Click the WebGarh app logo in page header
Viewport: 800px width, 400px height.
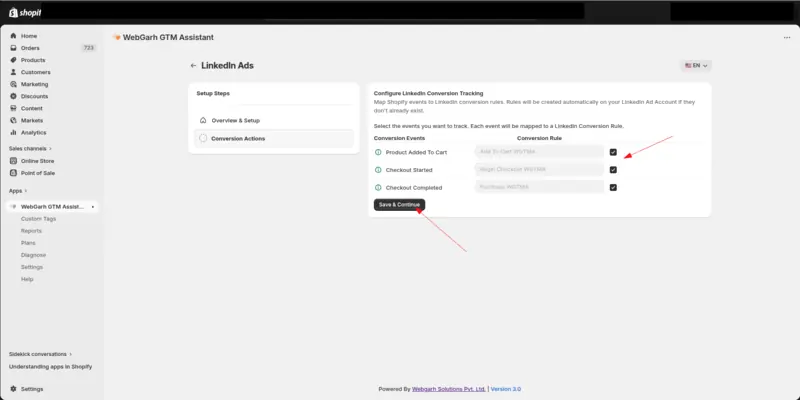coord(117,37)
